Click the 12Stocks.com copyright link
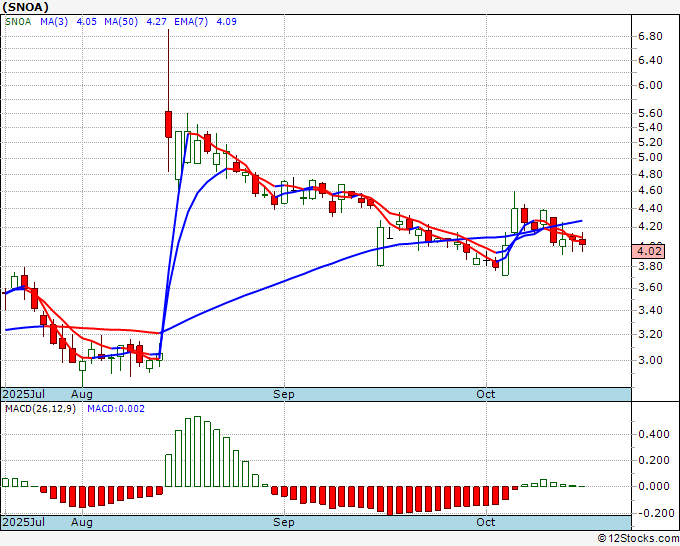Image resolution: width=680 pixels, height=546 pixels. (638, 539)
